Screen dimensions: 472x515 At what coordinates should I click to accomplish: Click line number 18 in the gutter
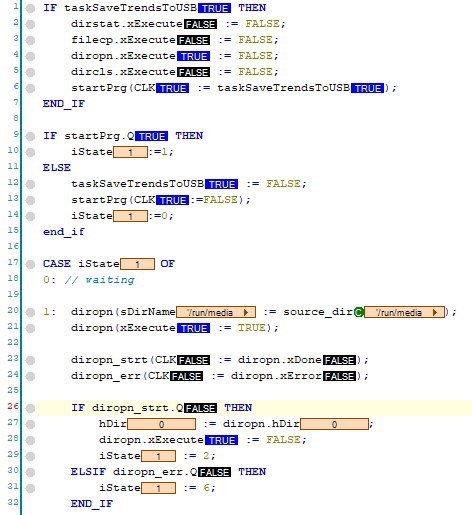pos(13,278)
